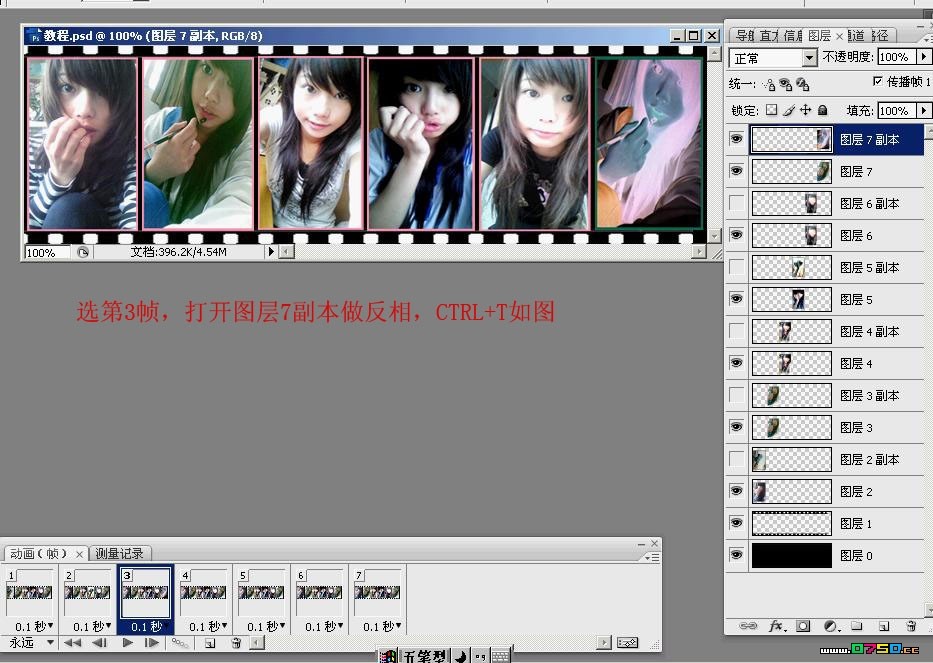This screenshot has height=663, width=933.
Task: Show layer 图层 6 副本
Action: pos(737,203)
